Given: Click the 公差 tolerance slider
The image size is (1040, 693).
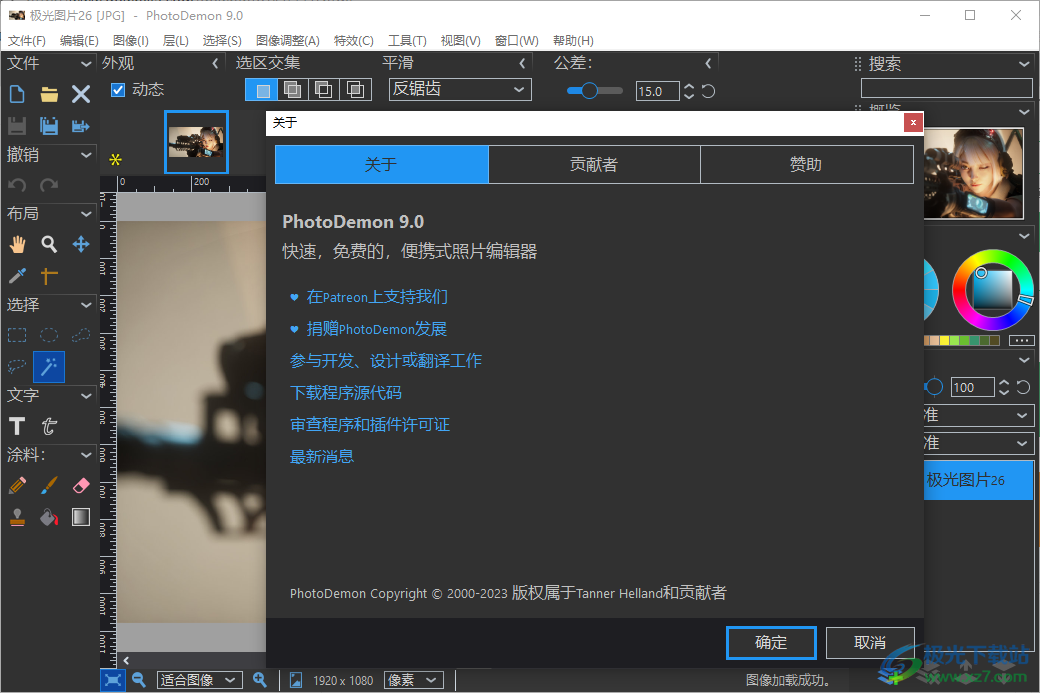Looking at the screenshot, I should click(x=594, y=91).
